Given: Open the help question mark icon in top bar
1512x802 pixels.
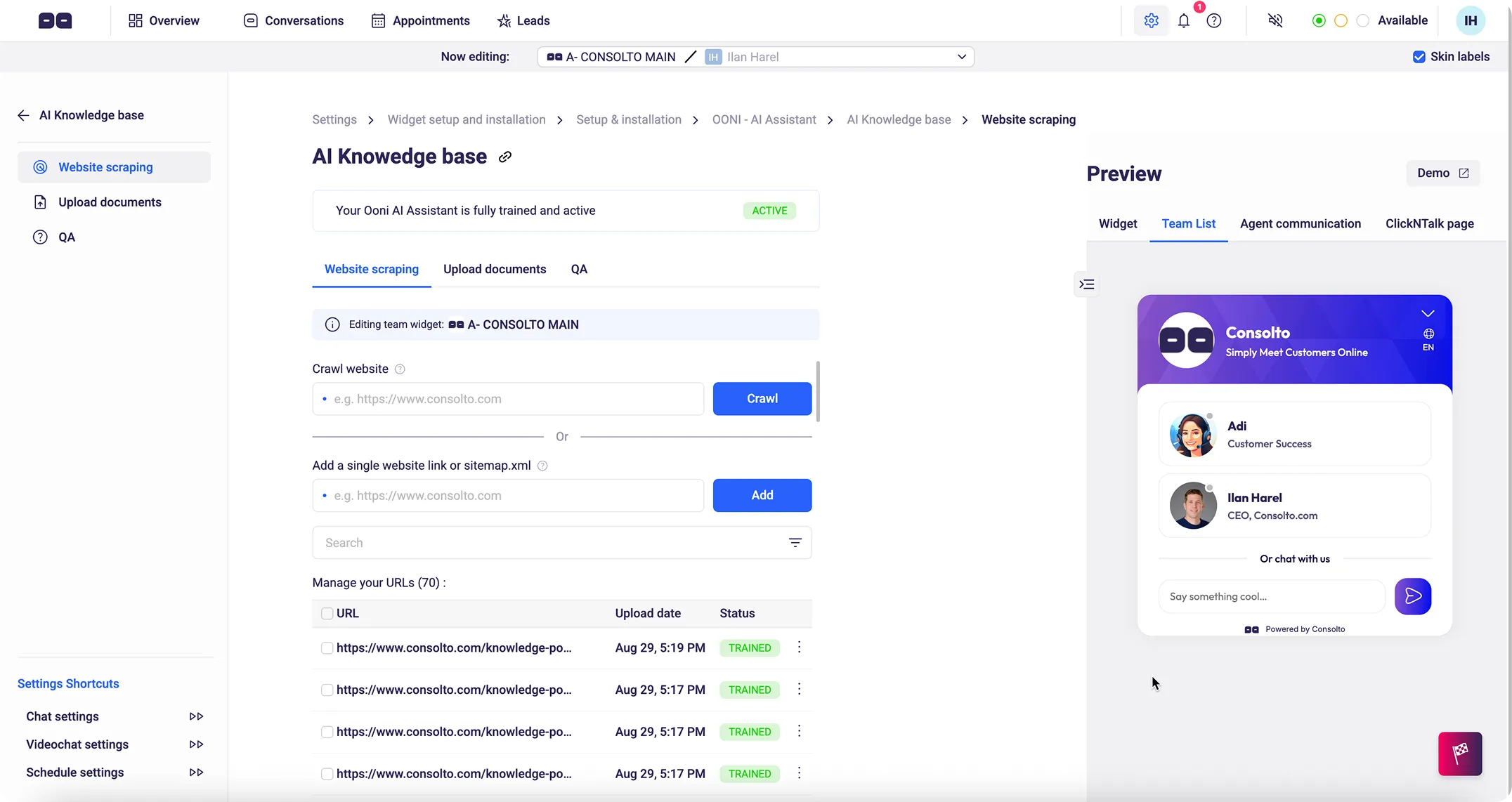Looking at the screenshot, I should click(1214, 20).
